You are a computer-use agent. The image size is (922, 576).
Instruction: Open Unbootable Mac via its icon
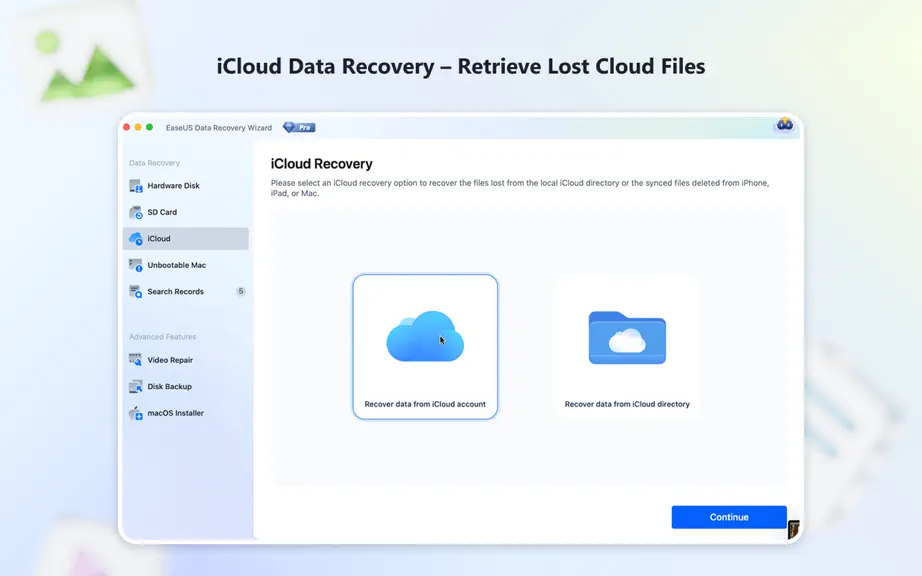point(136,265)
